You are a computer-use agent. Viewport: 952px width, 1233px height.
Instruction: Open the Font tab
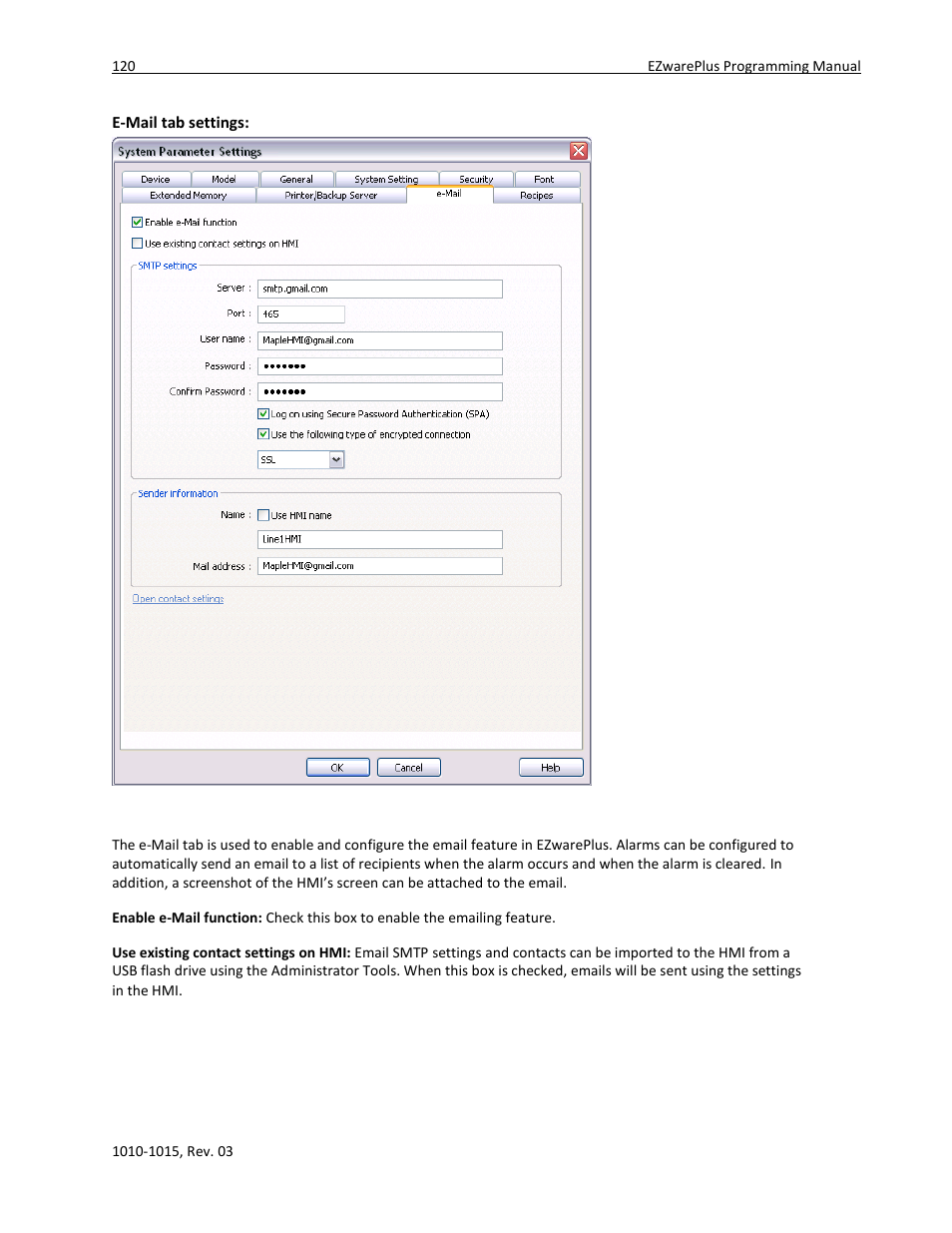[x=544, y=180]
